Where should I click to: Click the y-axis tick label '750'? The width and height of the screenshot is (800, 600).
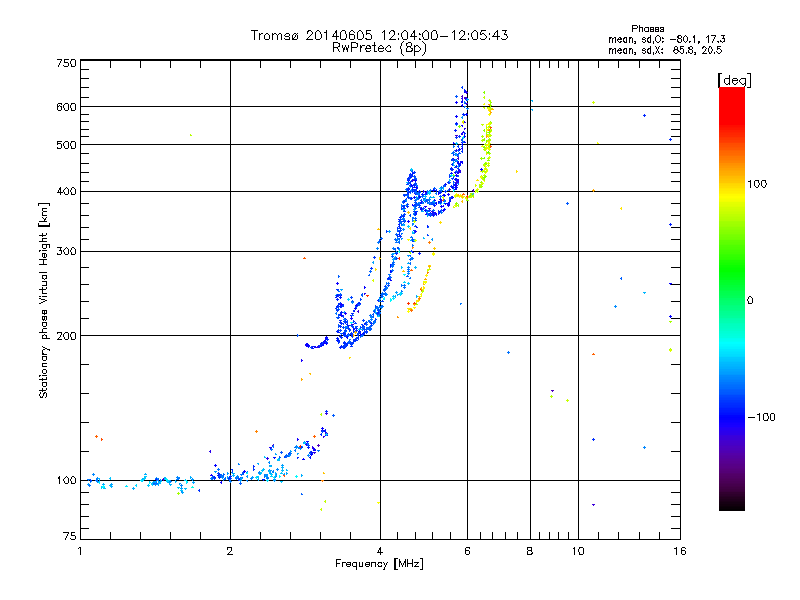coord(67,63)
